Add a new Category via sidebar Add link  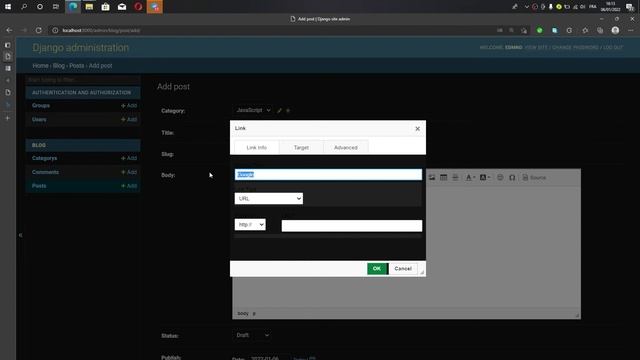129,158
